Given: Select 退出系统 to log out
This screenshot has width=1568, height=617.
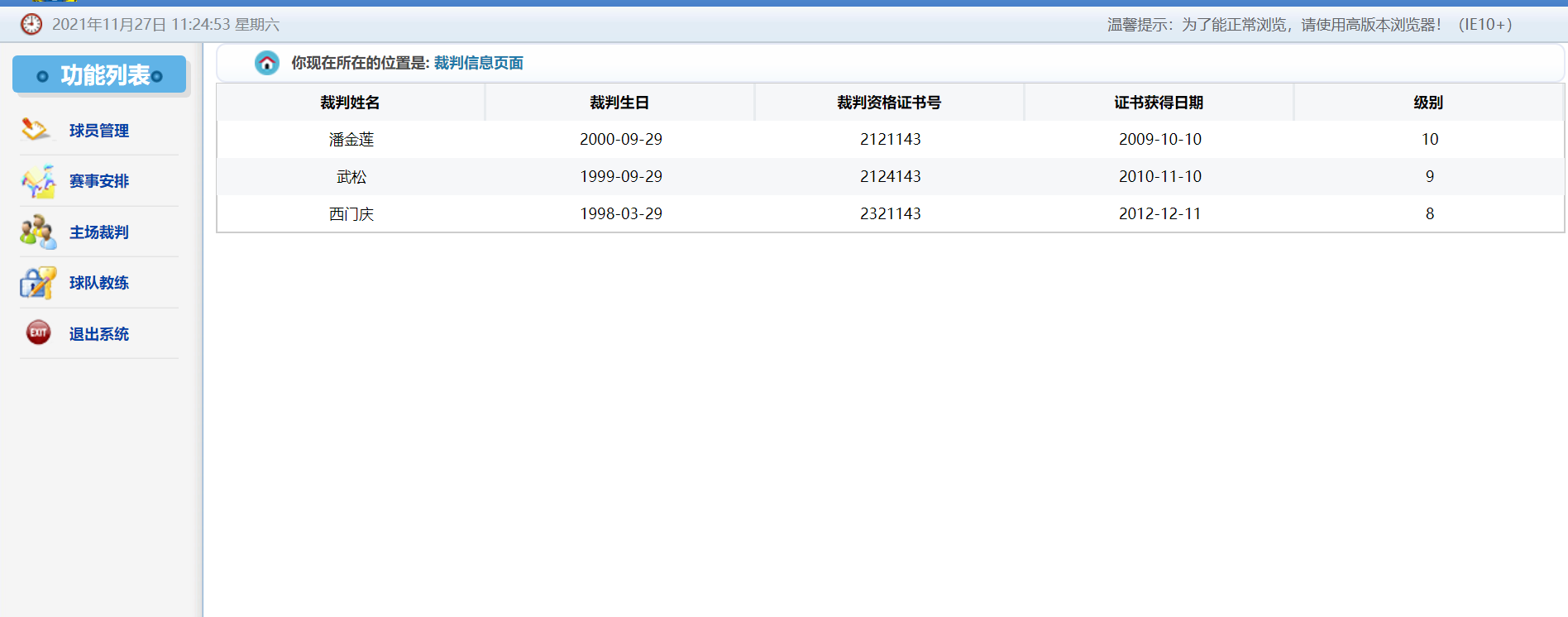Looking at the screenshot, I should [99, 334].
